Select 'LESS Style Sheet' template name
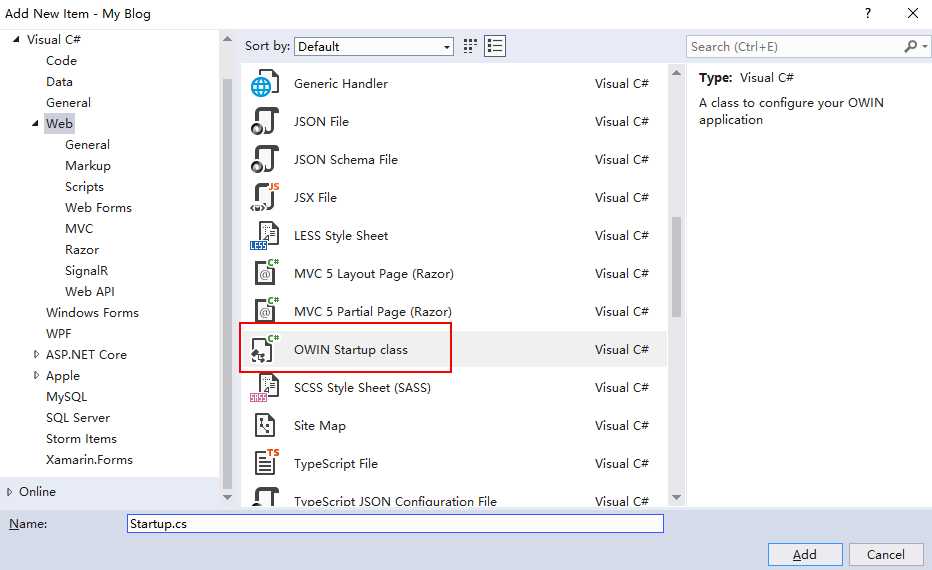Image resolution: width=932 pixels, height=570 pixels. pos(341,235)
